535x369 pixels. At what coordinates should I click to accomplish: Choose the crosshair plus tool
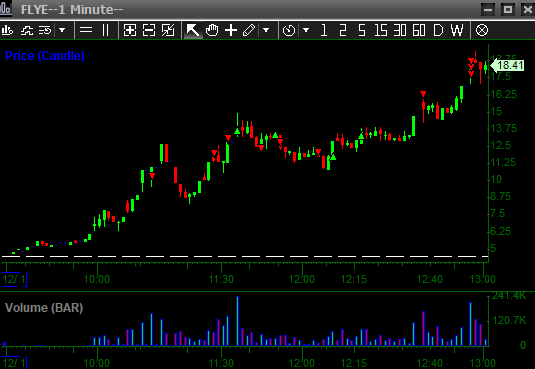click(231, 30)
